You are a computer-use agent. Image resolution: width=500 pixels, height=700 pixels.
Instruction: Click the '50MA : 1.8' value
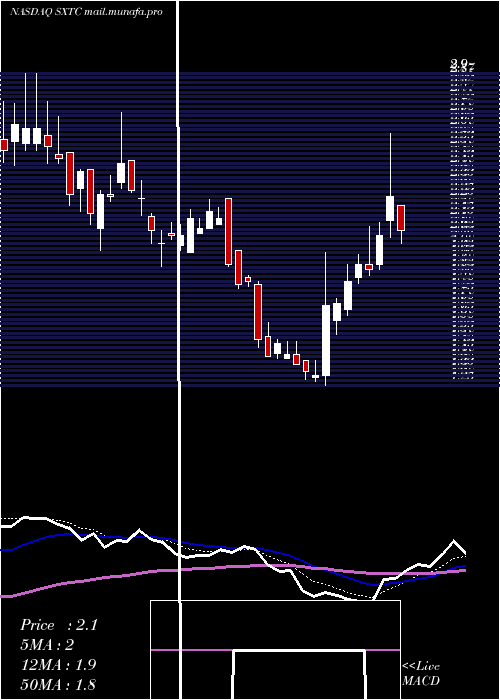point(58,684)
